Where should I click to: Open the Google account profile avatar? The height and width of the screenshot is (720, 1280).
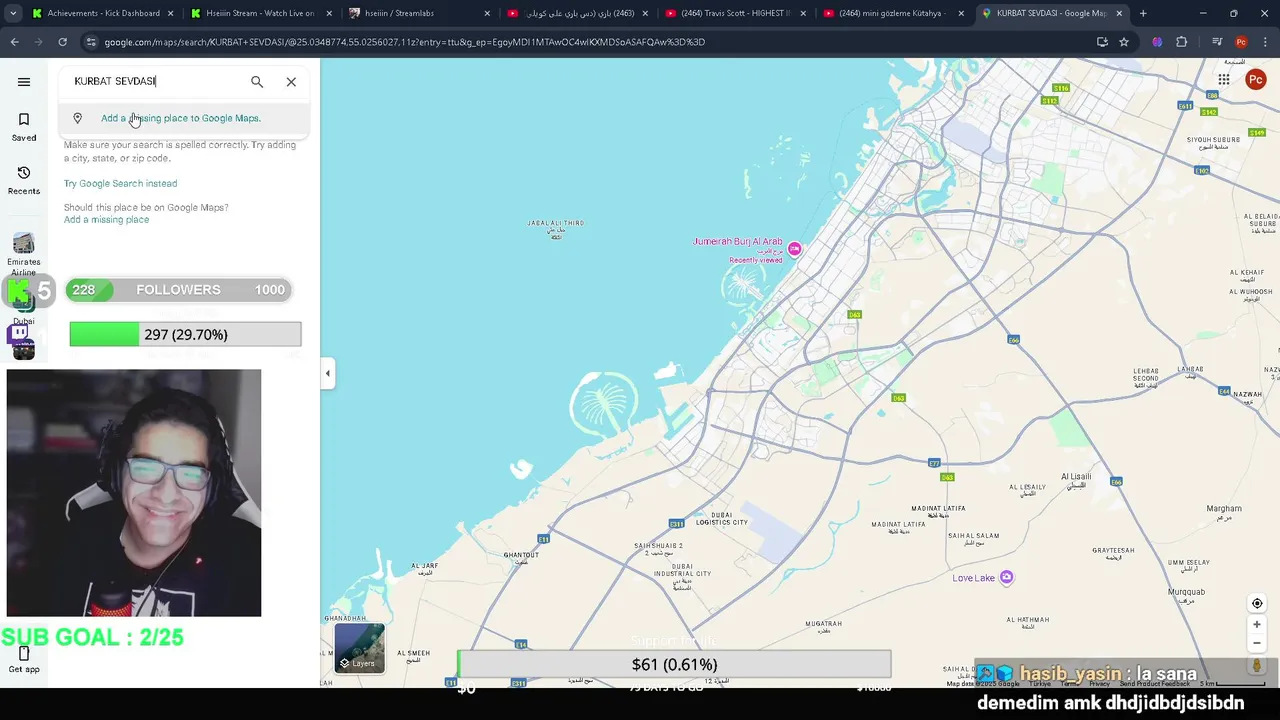1256,80
